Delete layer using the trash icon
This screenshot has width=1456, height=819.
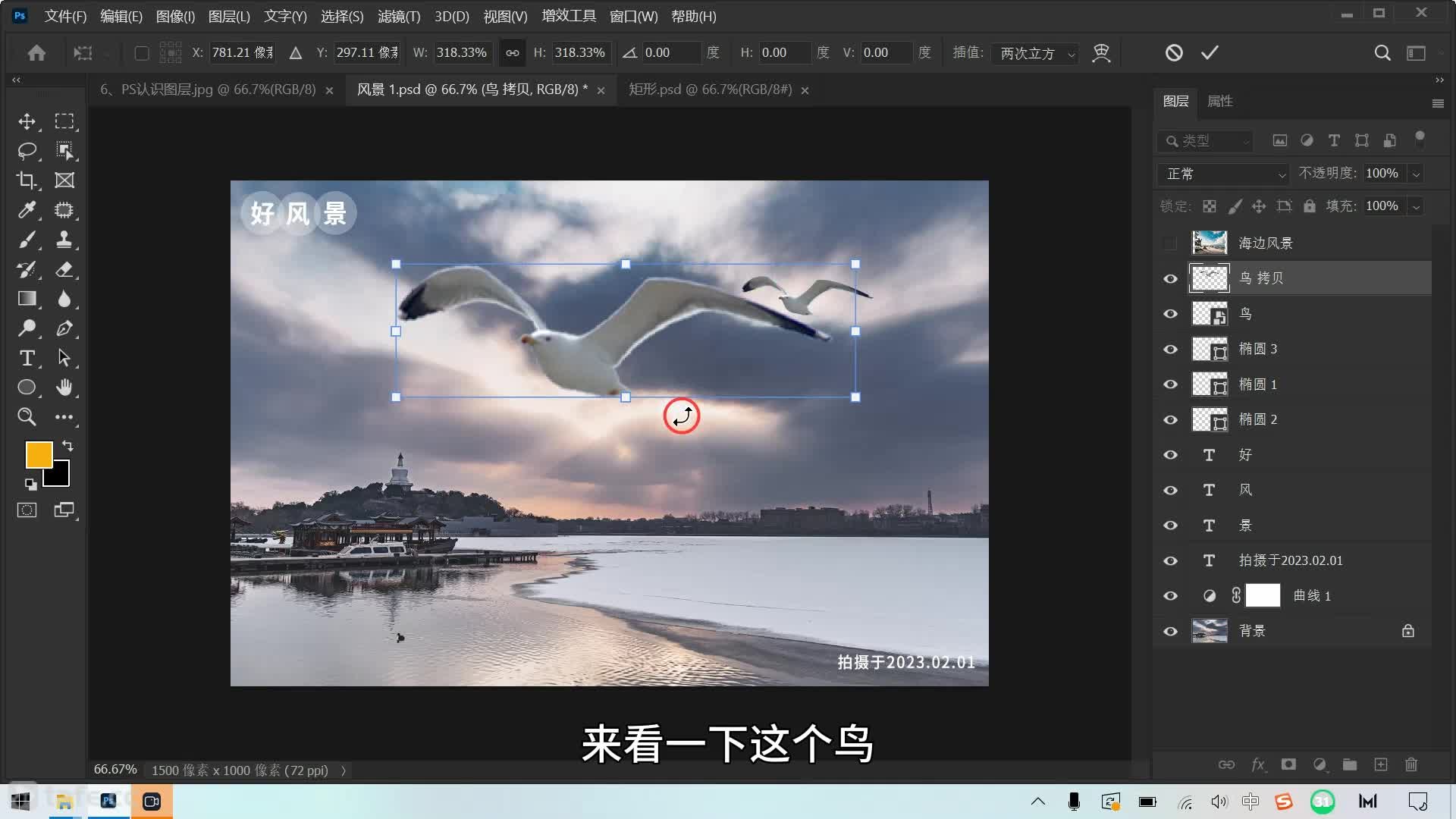click(1411, 764)
